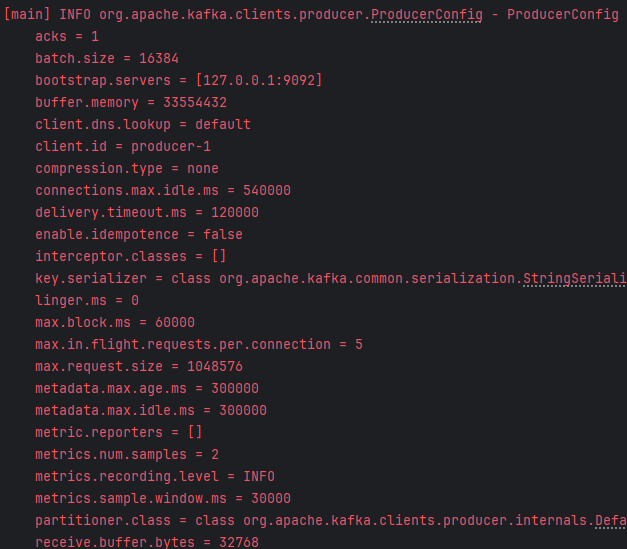
Task: Click the ProducerConfig class link in header
Action: pos(427,15)
